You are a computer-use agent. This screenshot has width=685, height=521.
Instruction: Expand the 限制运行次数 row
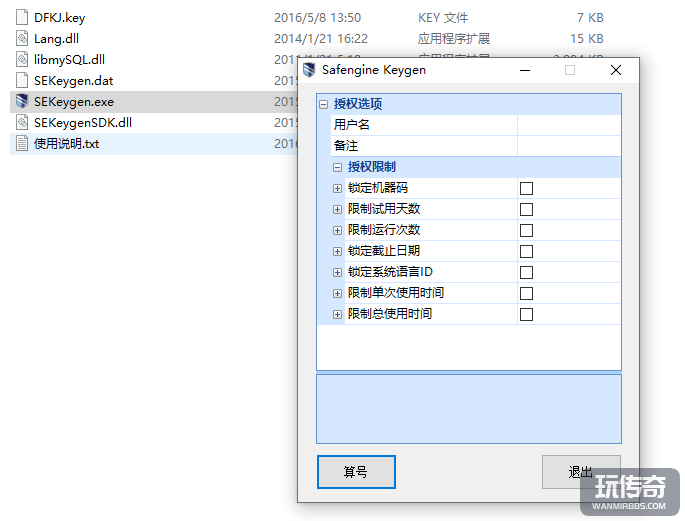[337, 230]
